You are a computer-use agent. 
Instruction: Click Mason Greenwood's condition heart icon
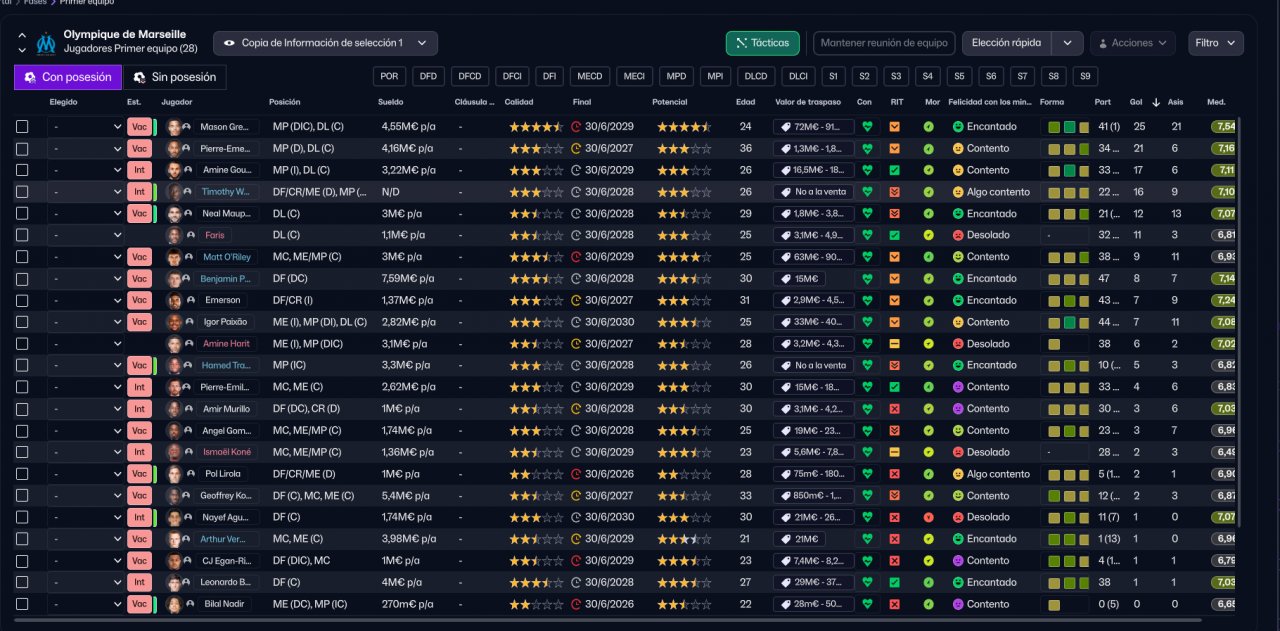[x=867, y=127]
